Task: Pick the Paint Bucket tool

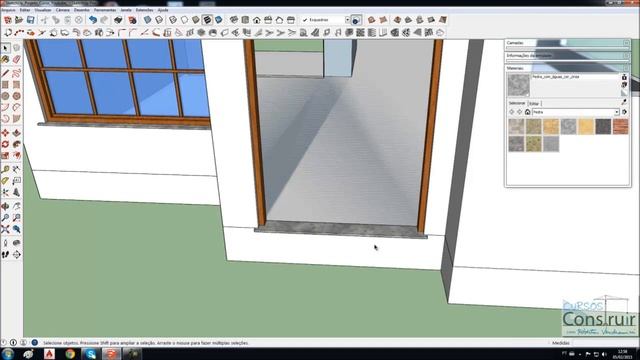Action: [x=5, y=60]
